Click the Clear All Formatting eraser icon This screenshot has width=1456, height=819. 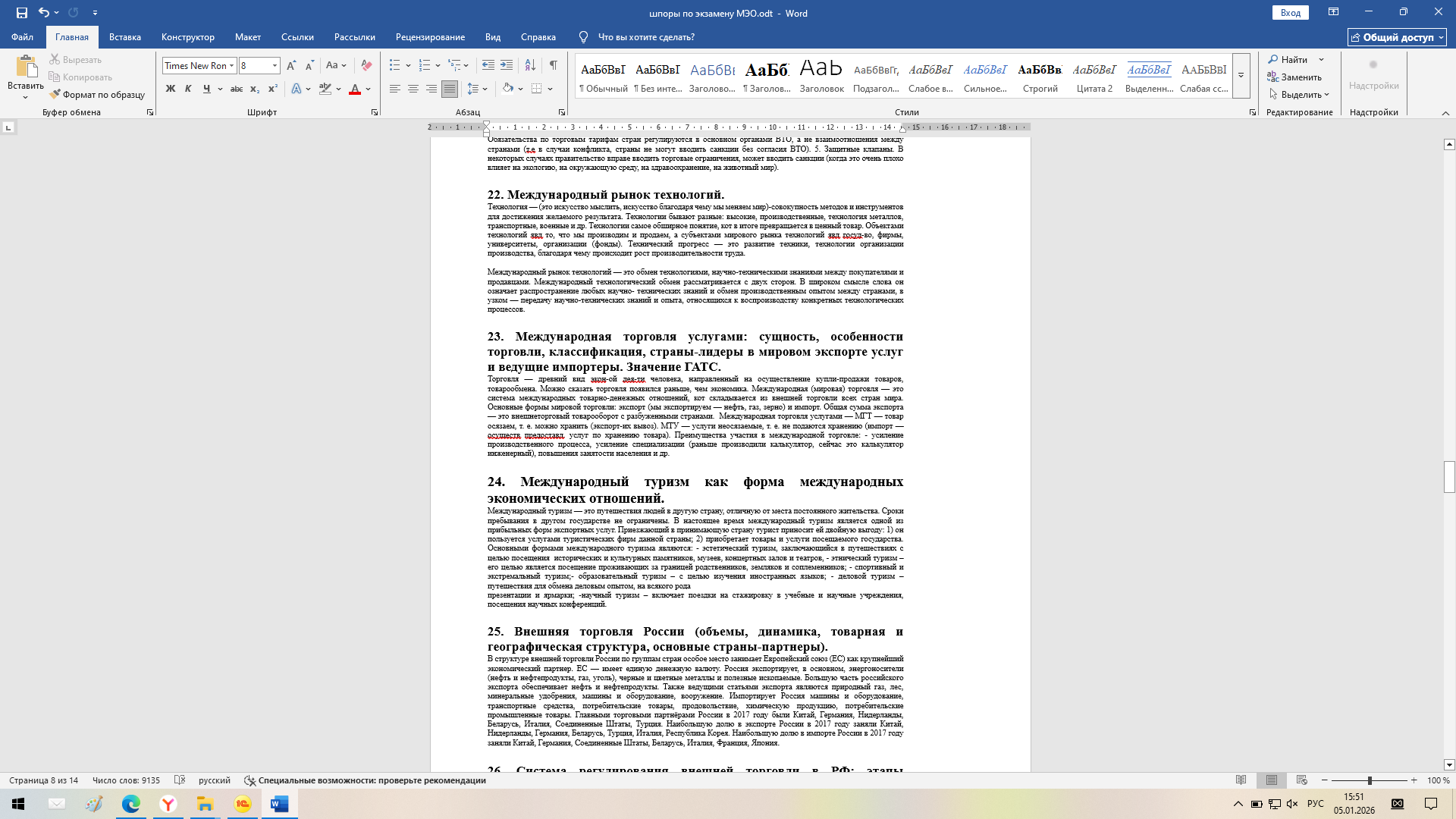pos(366,65)
